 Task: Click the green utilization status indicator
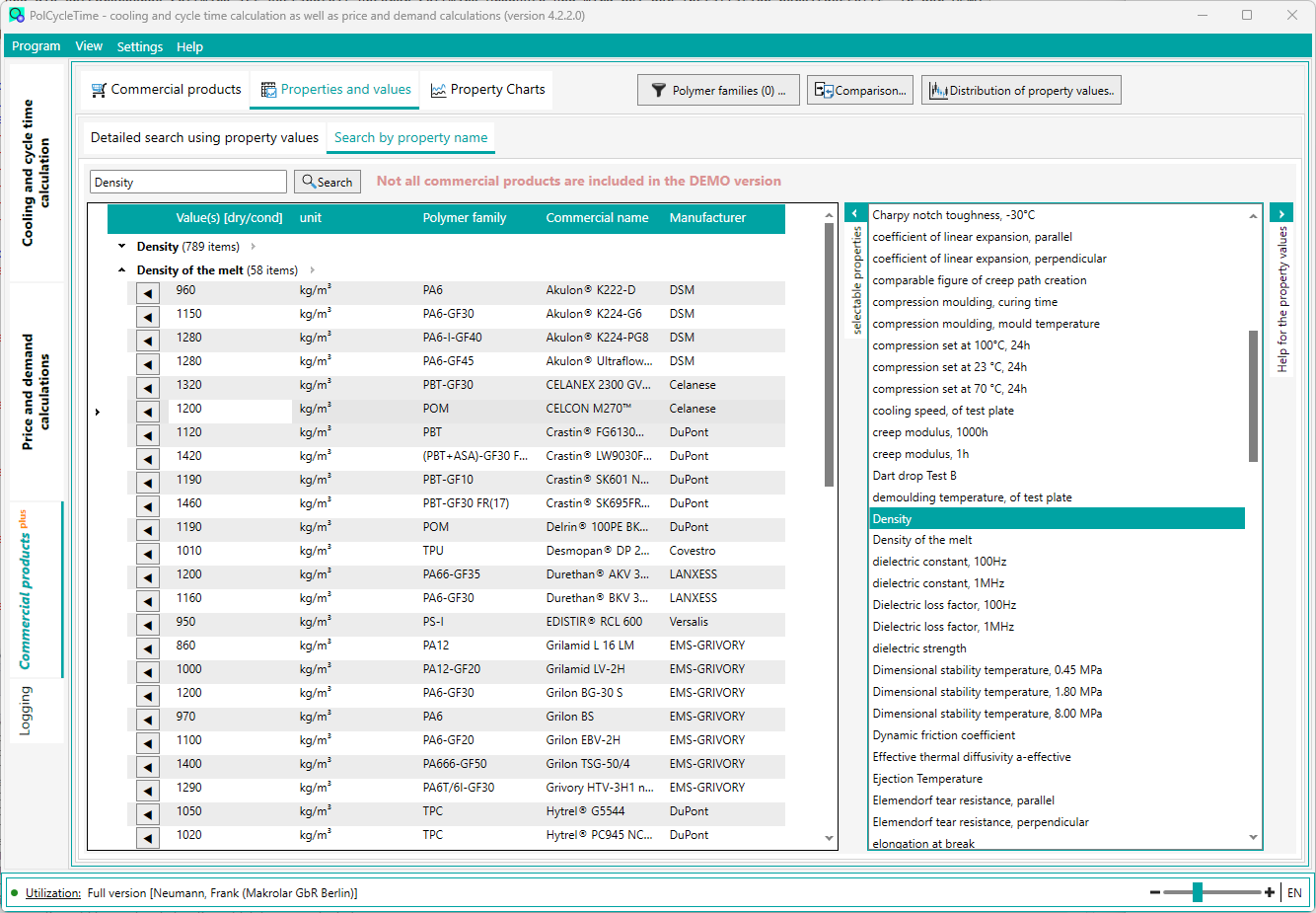coord(15,893)
